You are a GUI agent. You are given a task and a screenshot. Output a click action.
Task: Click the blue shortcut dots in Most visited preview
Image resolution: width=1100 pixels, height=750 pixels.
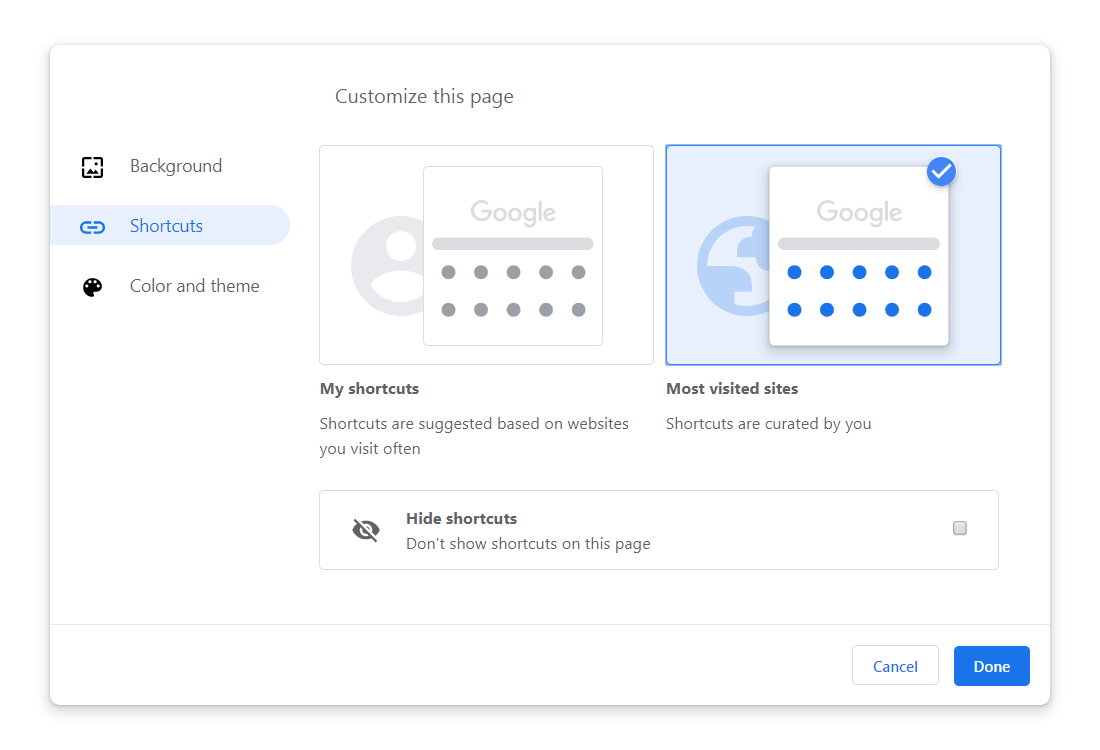(x=859, y=291)
